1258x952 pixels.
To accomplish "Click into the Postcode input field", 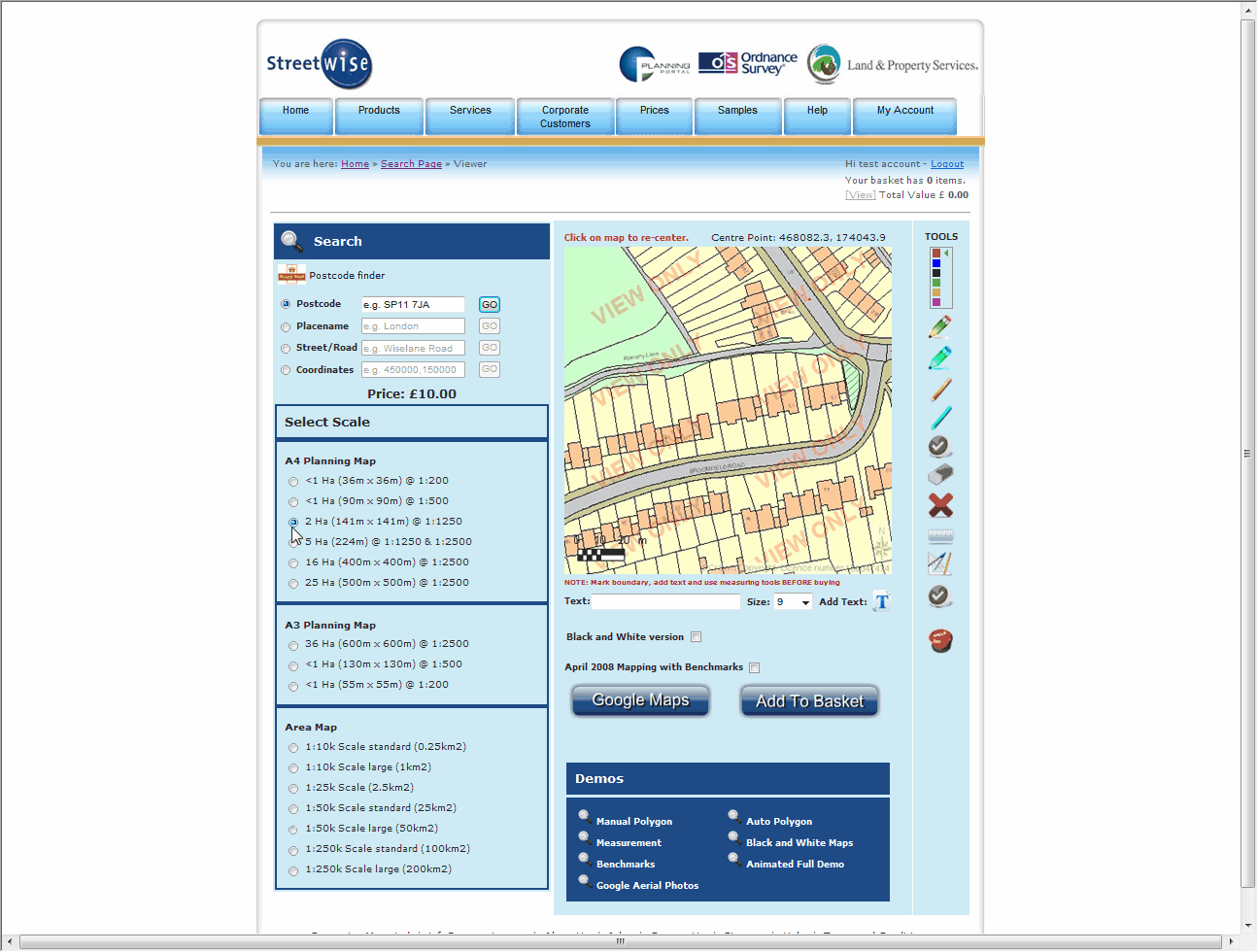I will (x=413, y=305).
